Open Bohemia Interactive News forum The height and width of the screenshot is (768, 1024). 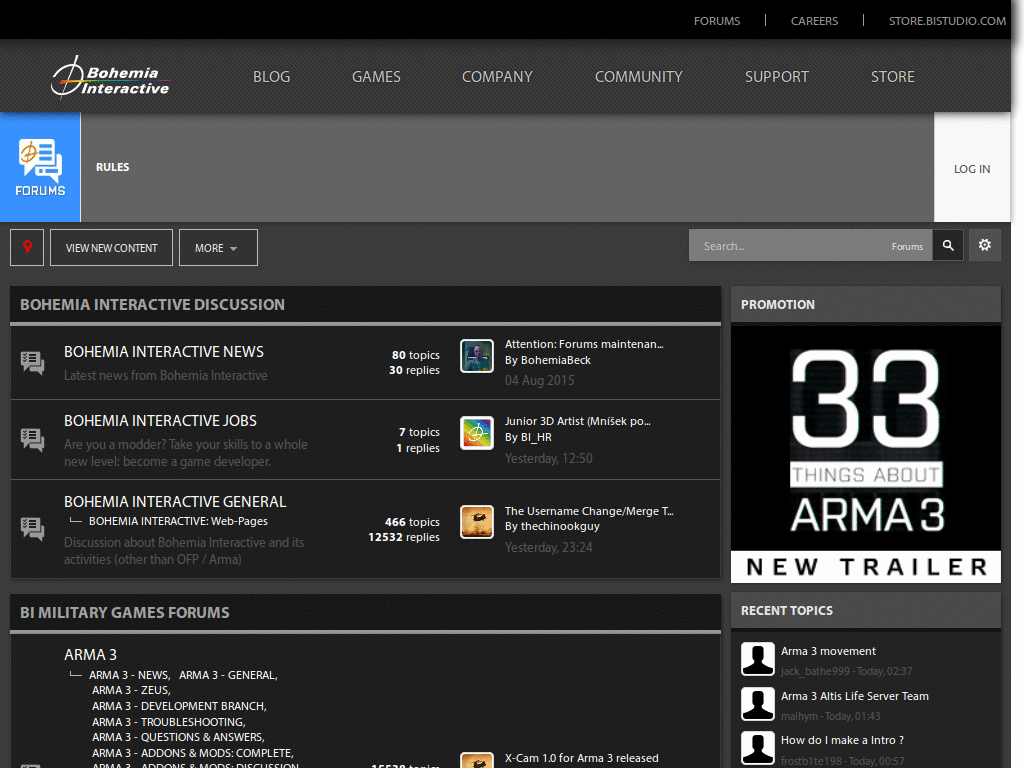(164, 352)
